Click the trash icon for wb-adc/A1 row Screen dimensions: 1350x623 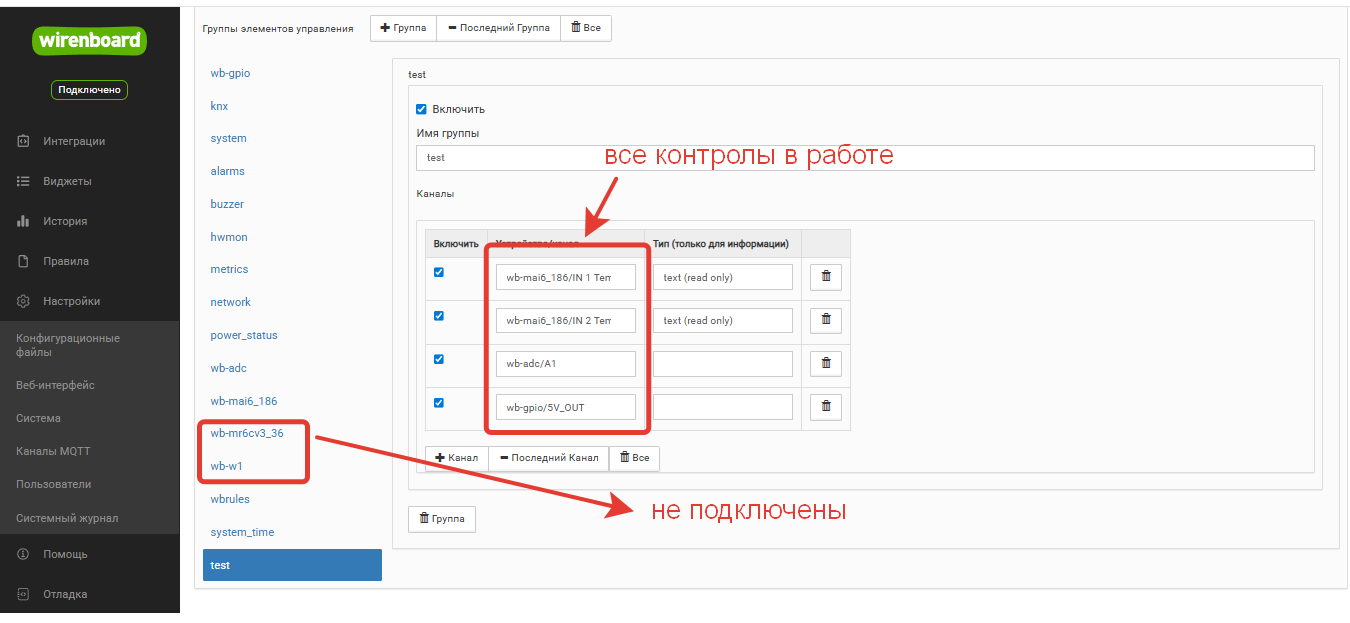825,364
